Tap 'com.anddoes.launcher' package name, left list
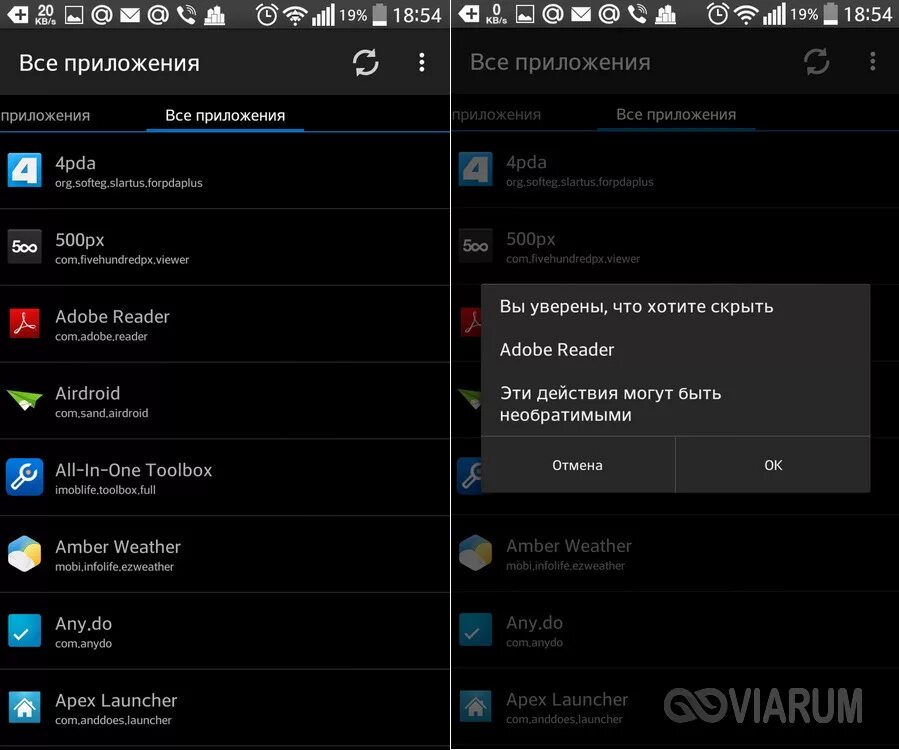Image resolution: width=899 pixels, height=750 pixels. pos(114,720)
